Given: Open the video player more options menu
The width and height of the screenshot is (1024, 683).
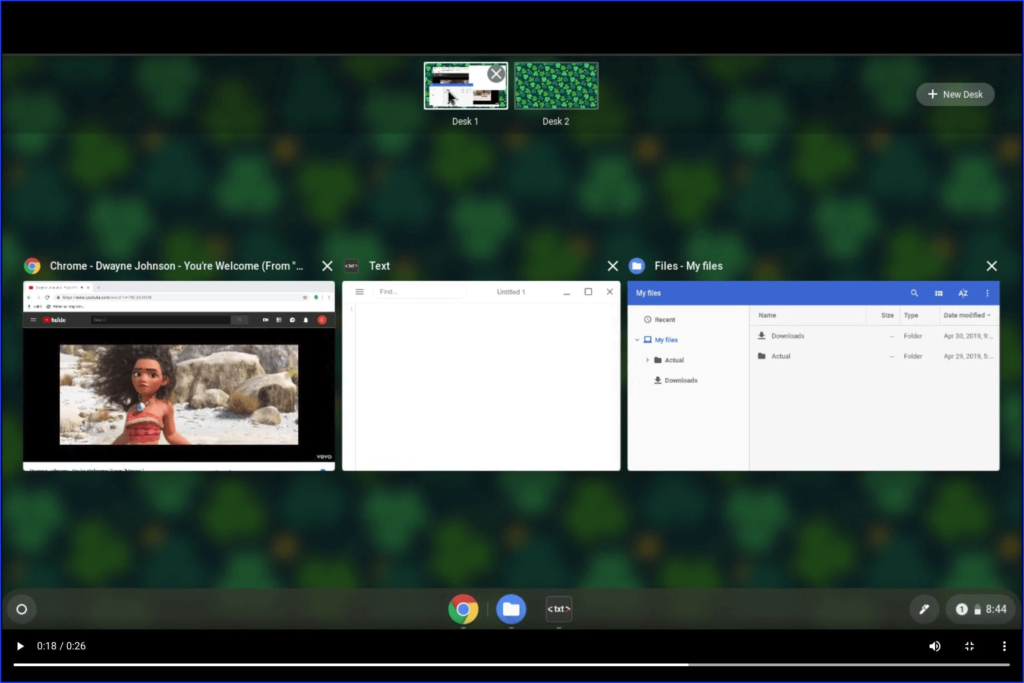Looking at the screenshot, I should pos(1004,646).
